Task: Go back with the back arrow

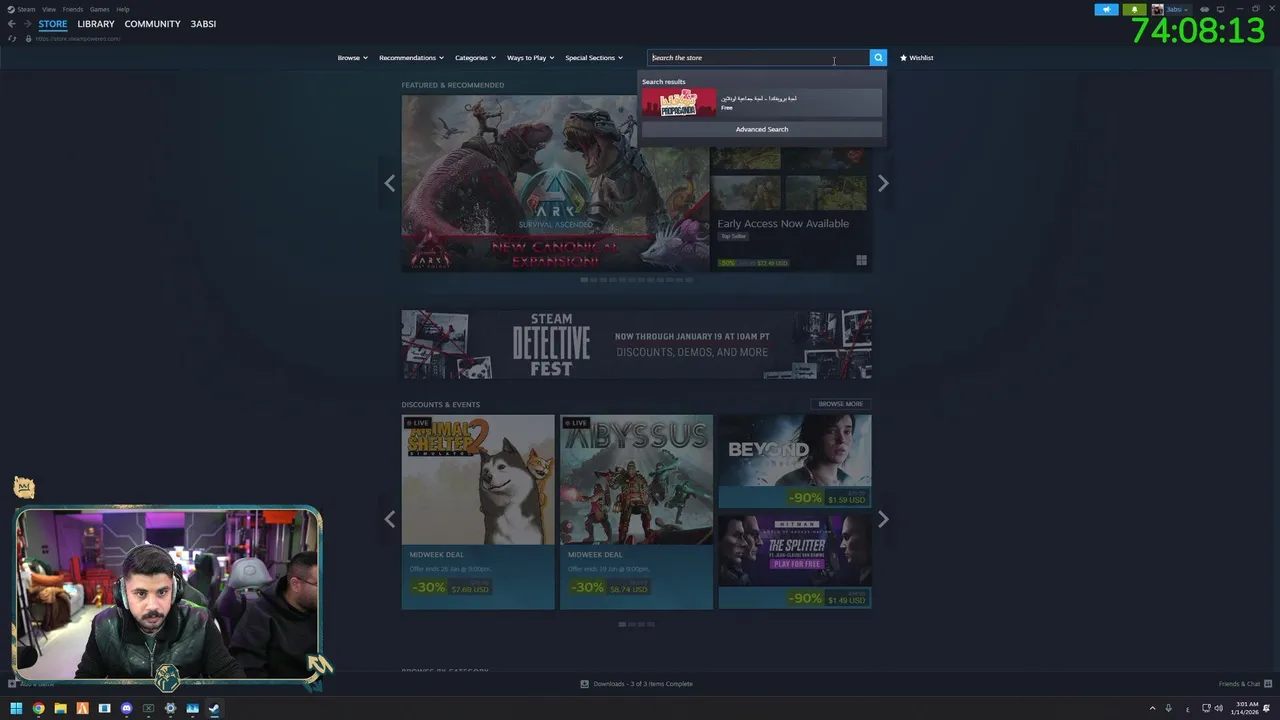Action: [x=12, y=24]
